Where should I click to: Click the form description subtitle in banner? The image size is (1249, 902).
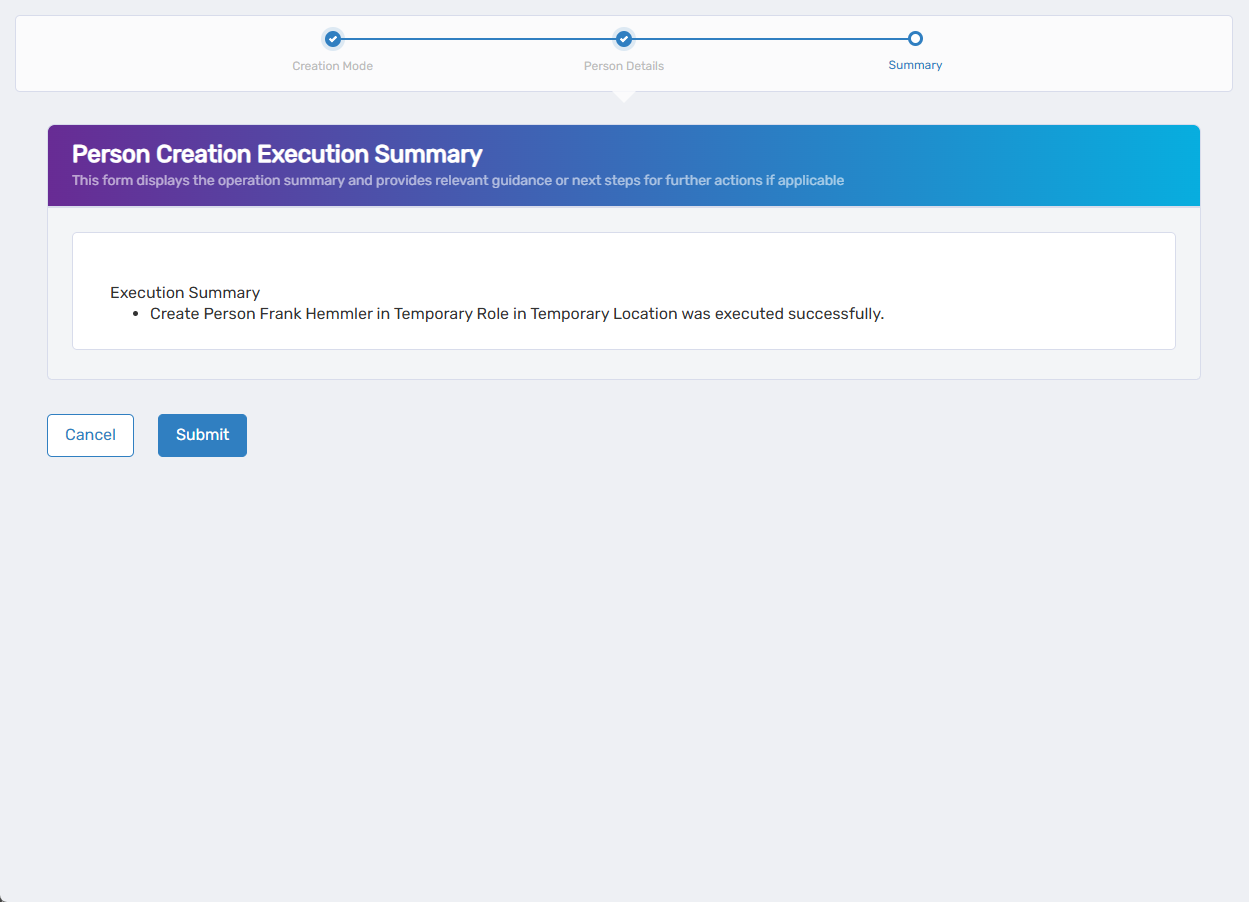pyautogui.click(x=458, y=181)
